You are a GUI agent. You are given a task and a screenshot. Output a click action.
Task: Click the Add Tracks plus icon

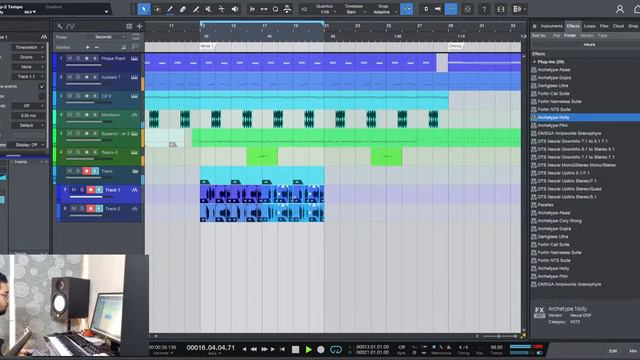tap(139, 27)
